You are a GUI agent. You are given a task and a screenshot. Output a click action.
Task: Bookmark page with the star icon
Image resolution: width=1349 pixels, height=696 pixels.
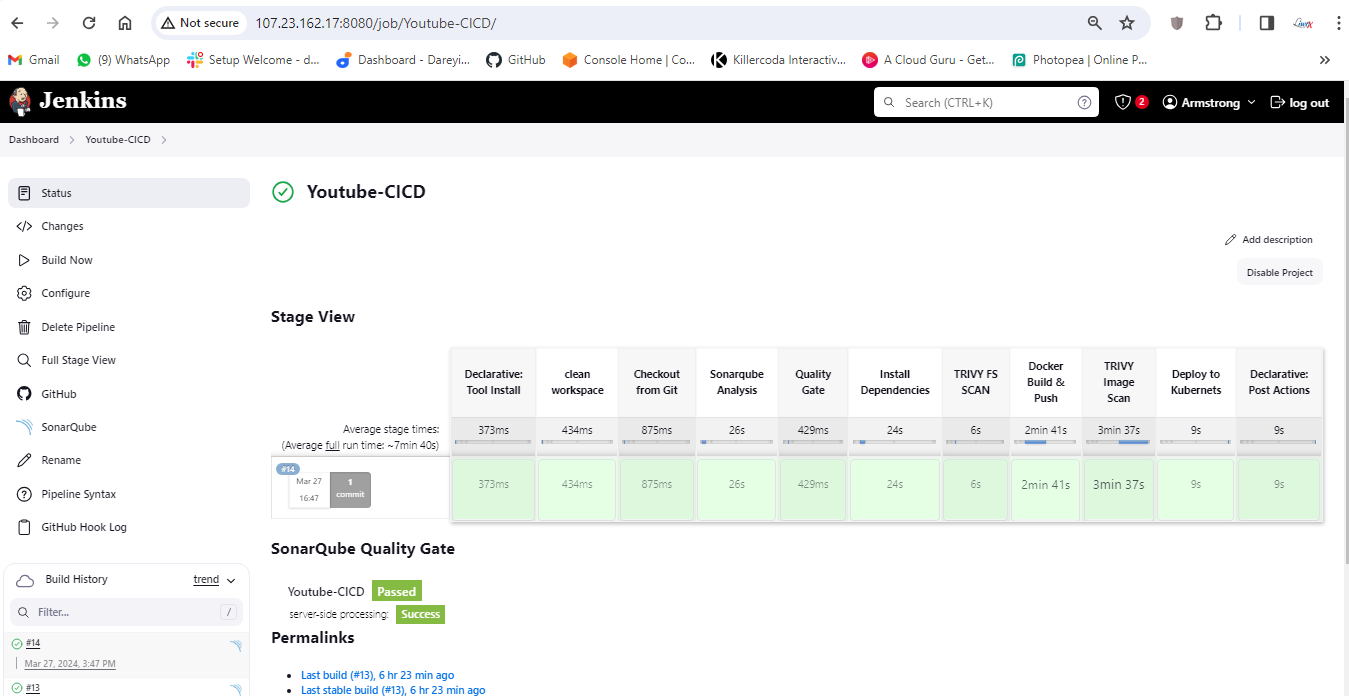click(x=1127, y=23)
